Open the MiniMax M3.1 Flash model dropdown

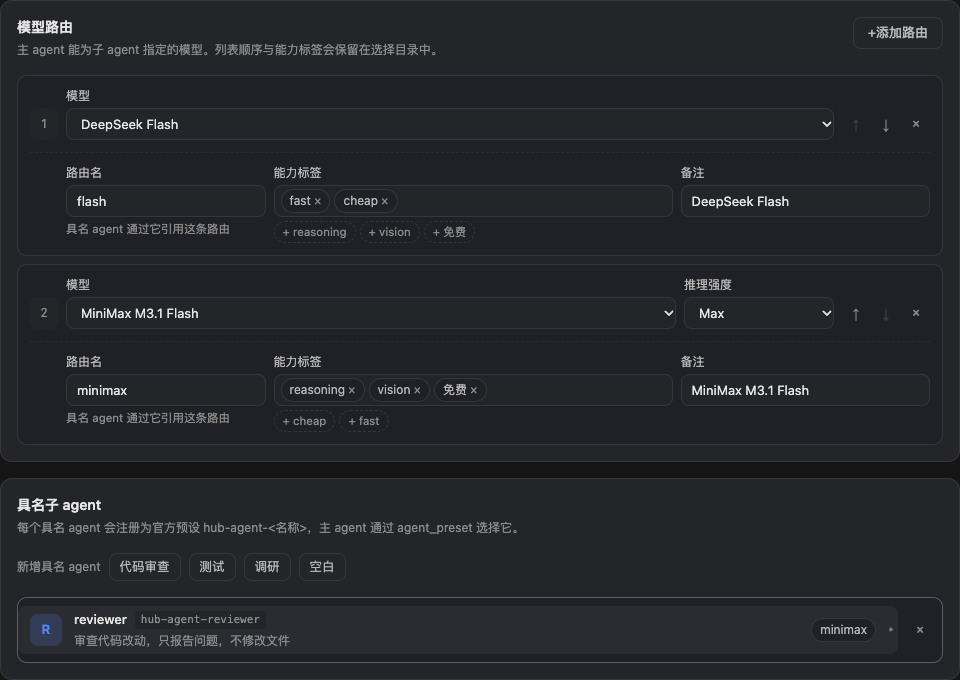point(370,313)
